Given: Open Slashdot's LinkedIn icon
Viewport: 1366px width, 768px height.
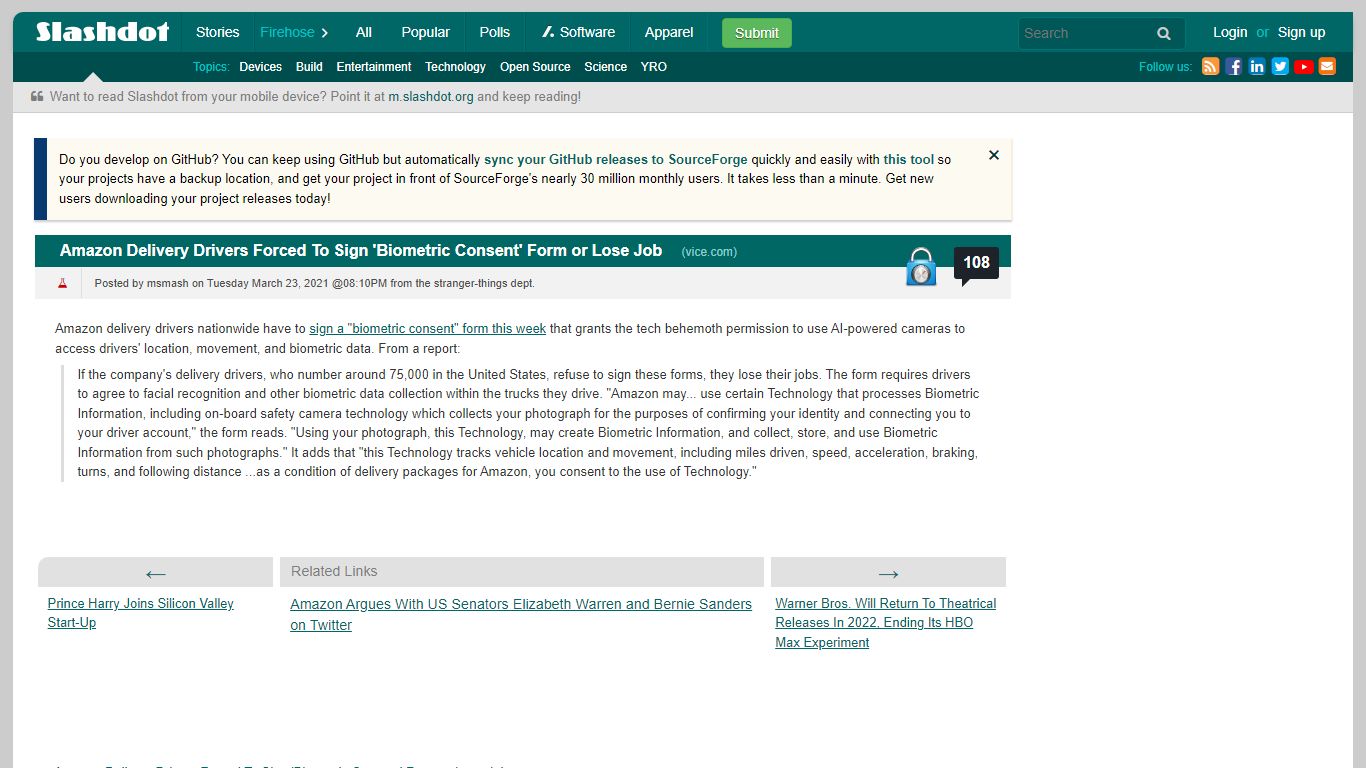Looking at the screenshot, I should click(x=1257, y=67).
